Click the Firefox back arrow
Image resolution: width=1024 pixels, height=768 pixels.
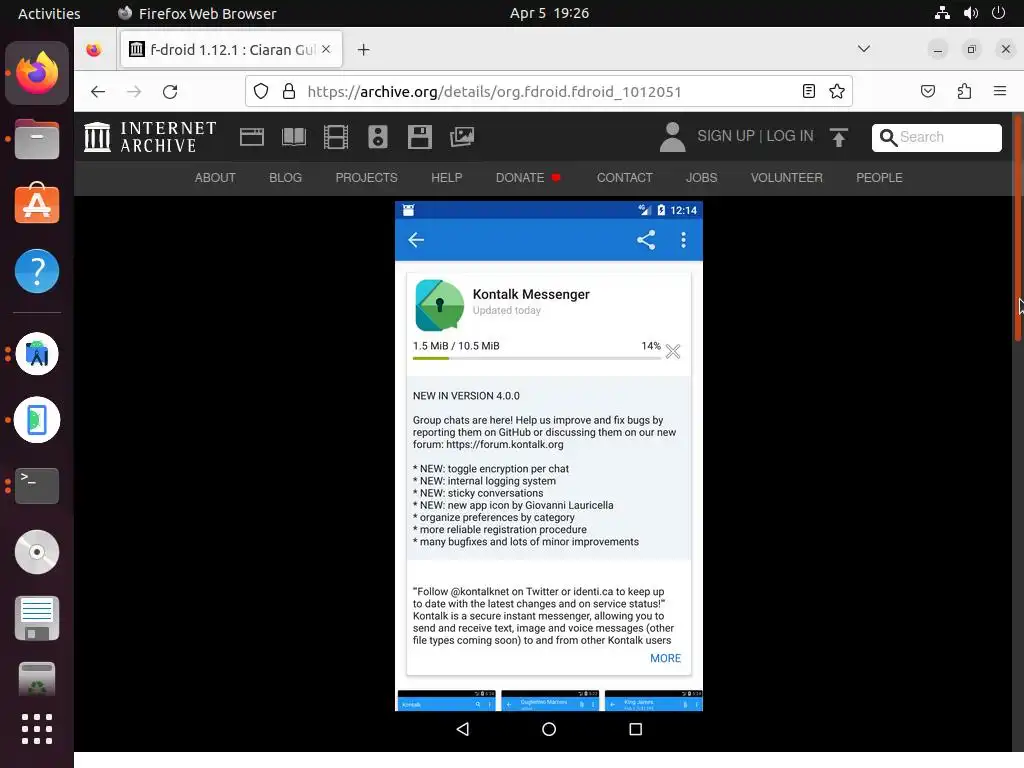(x=98, y=91)
